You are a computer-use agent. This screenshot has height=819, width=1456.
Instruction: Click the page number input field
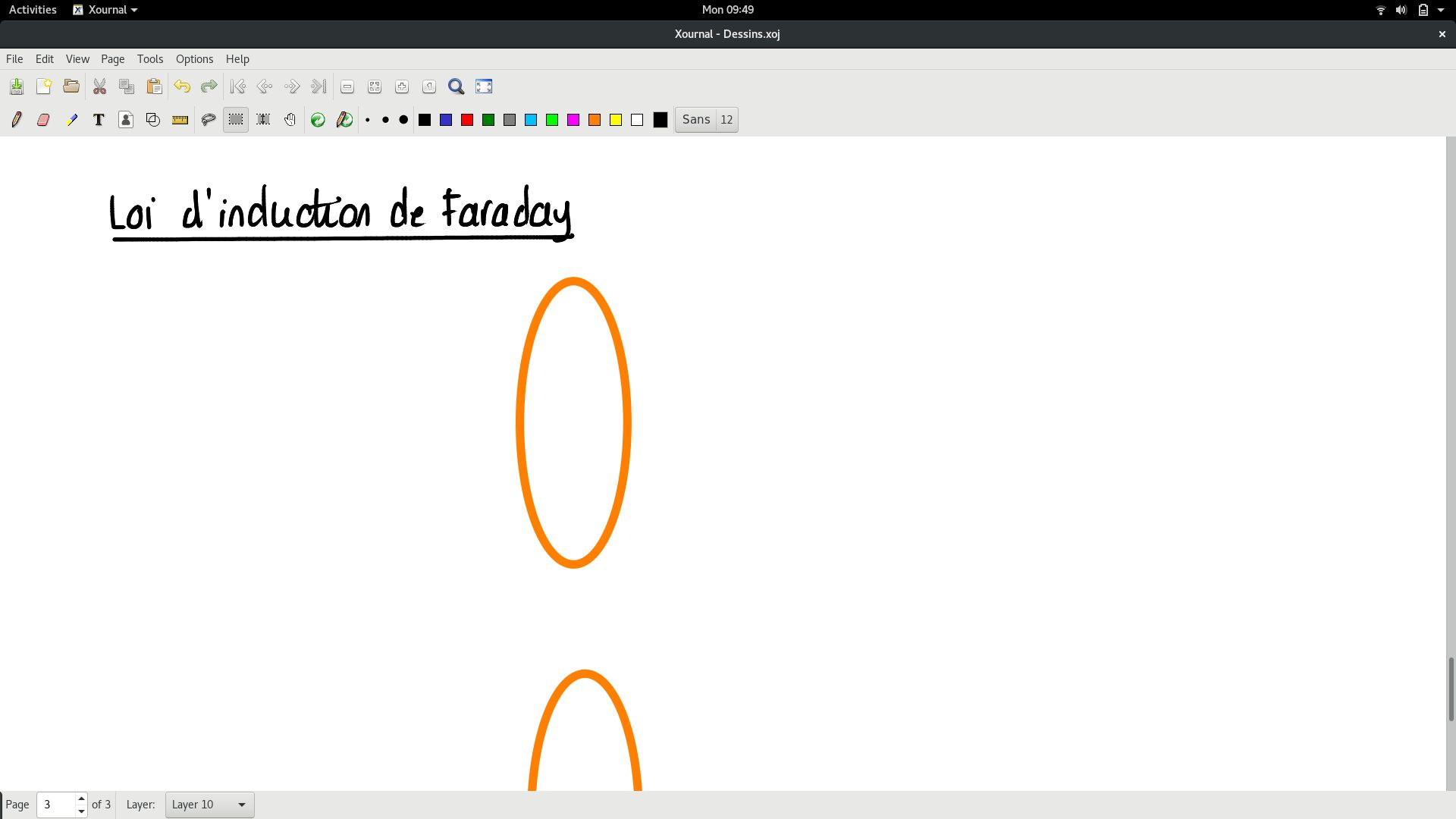pos(56,805)
